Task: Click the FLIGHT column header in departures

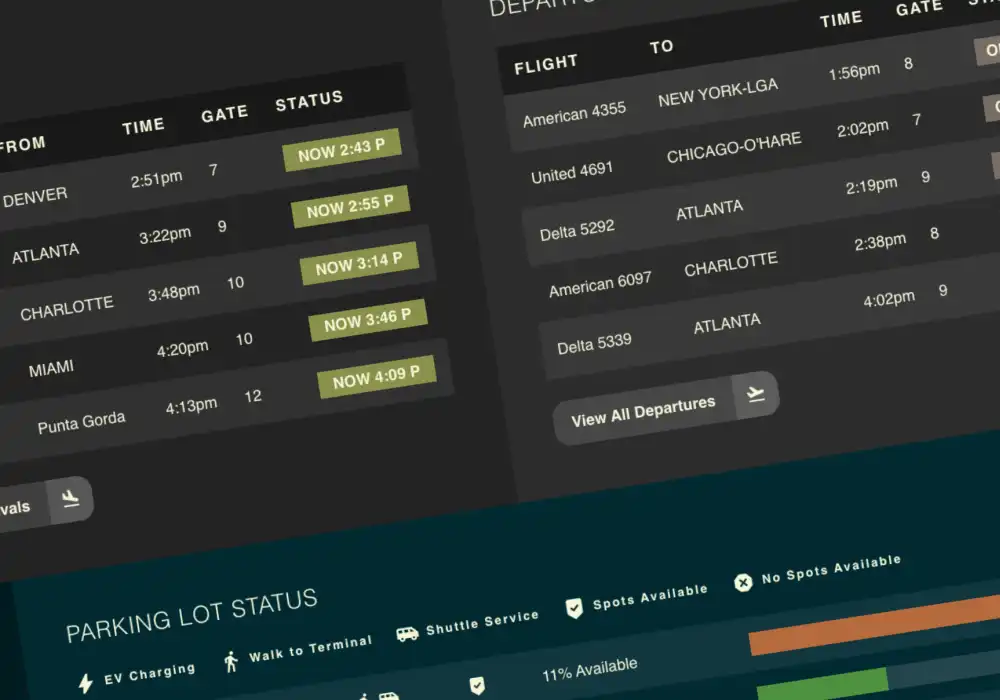Action: (546, 65)
